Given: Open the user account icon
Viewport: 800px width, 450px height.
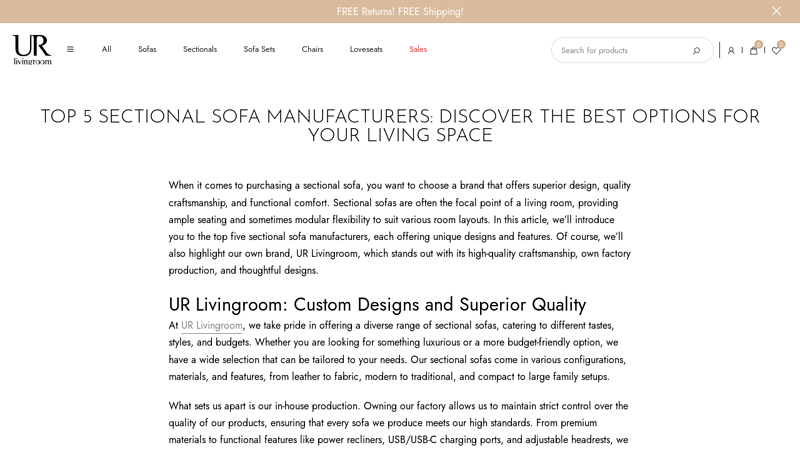Looking at the screenshot, I should pyautogui.click(x=731, y=51).
